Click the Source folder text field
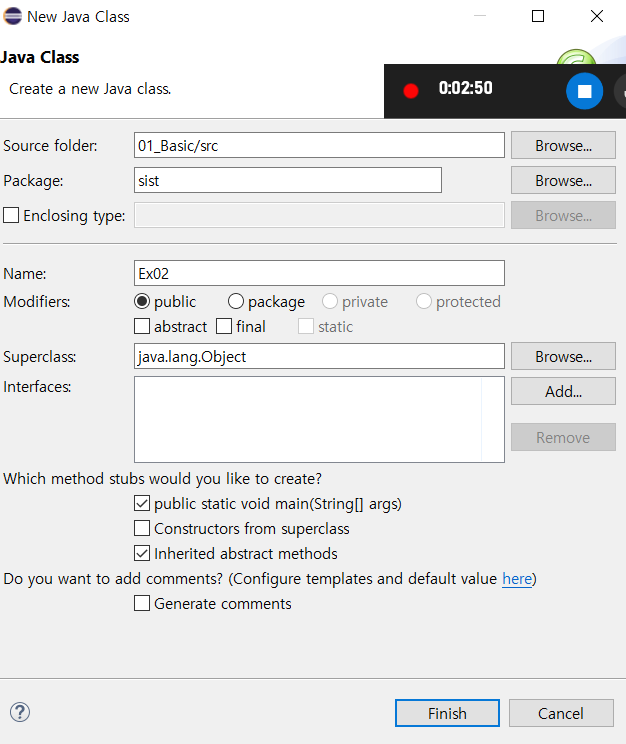 319,145
